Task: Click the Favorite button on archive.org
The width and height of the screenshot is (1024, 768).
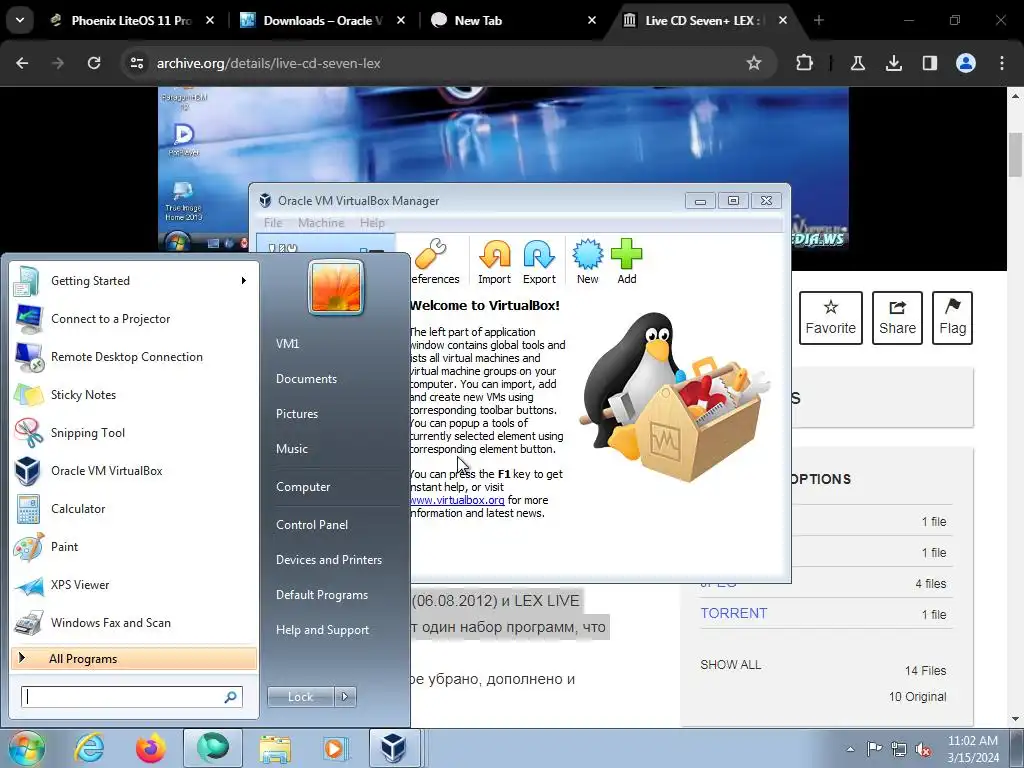Action: [x=831, y=318]
